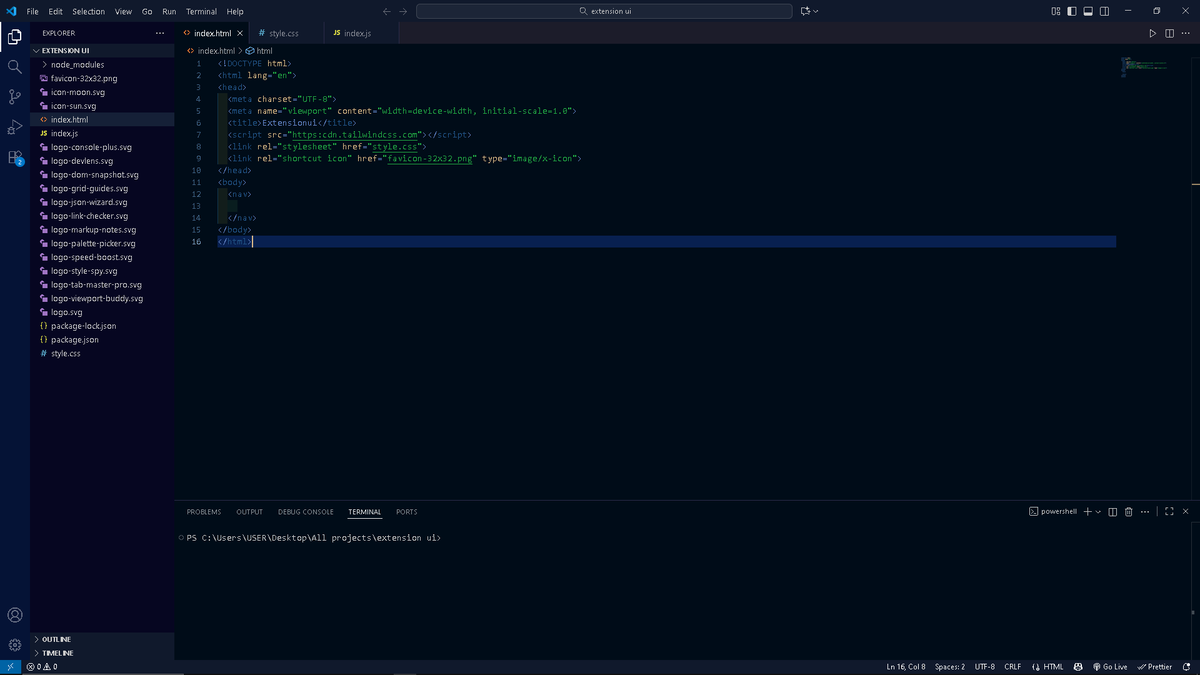
Task: Click errors and warnings count in status bar
Action: [x=42, y=667]
